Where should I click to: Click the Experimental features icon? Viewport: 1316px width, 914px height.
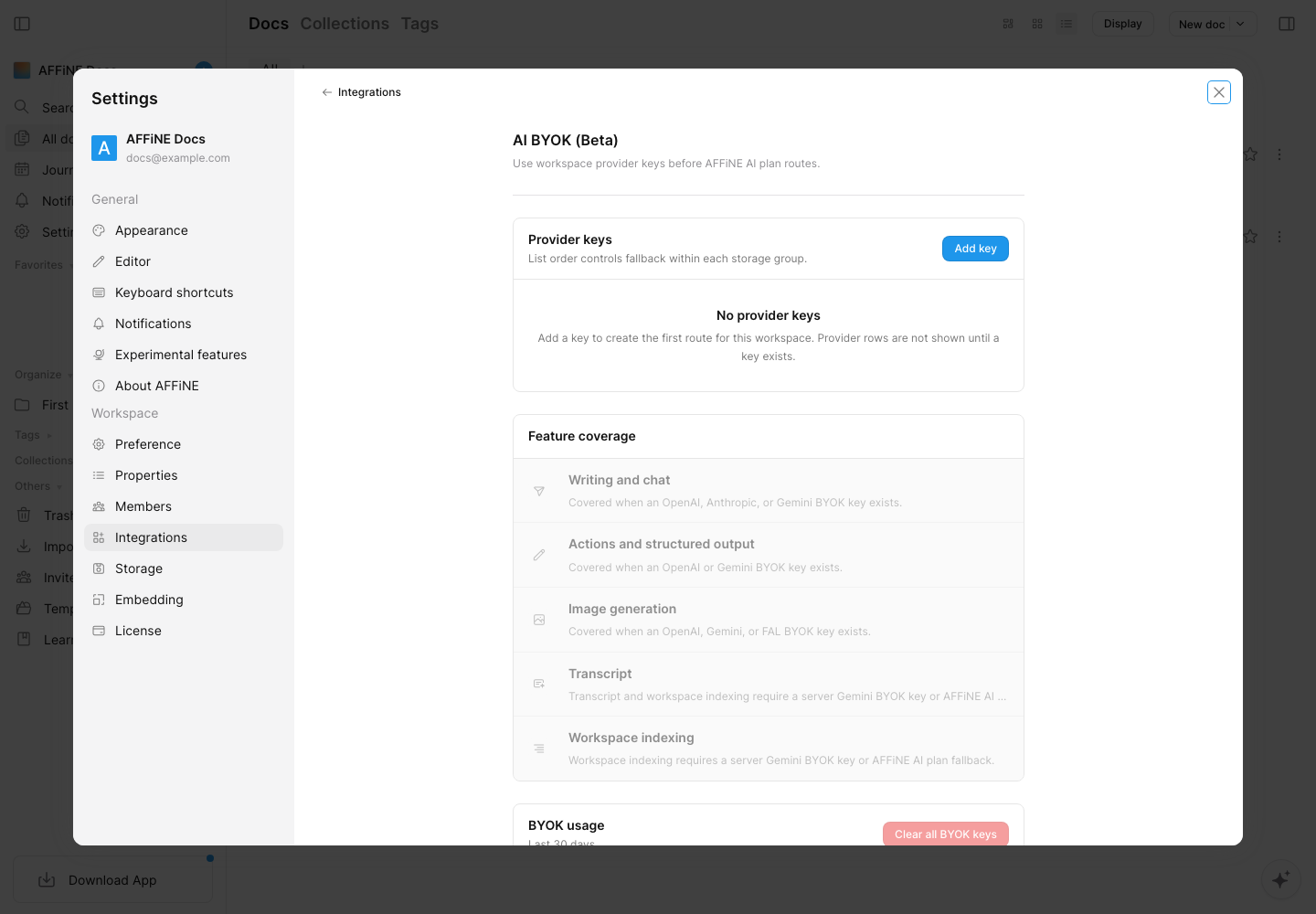(x=99, y=355)
